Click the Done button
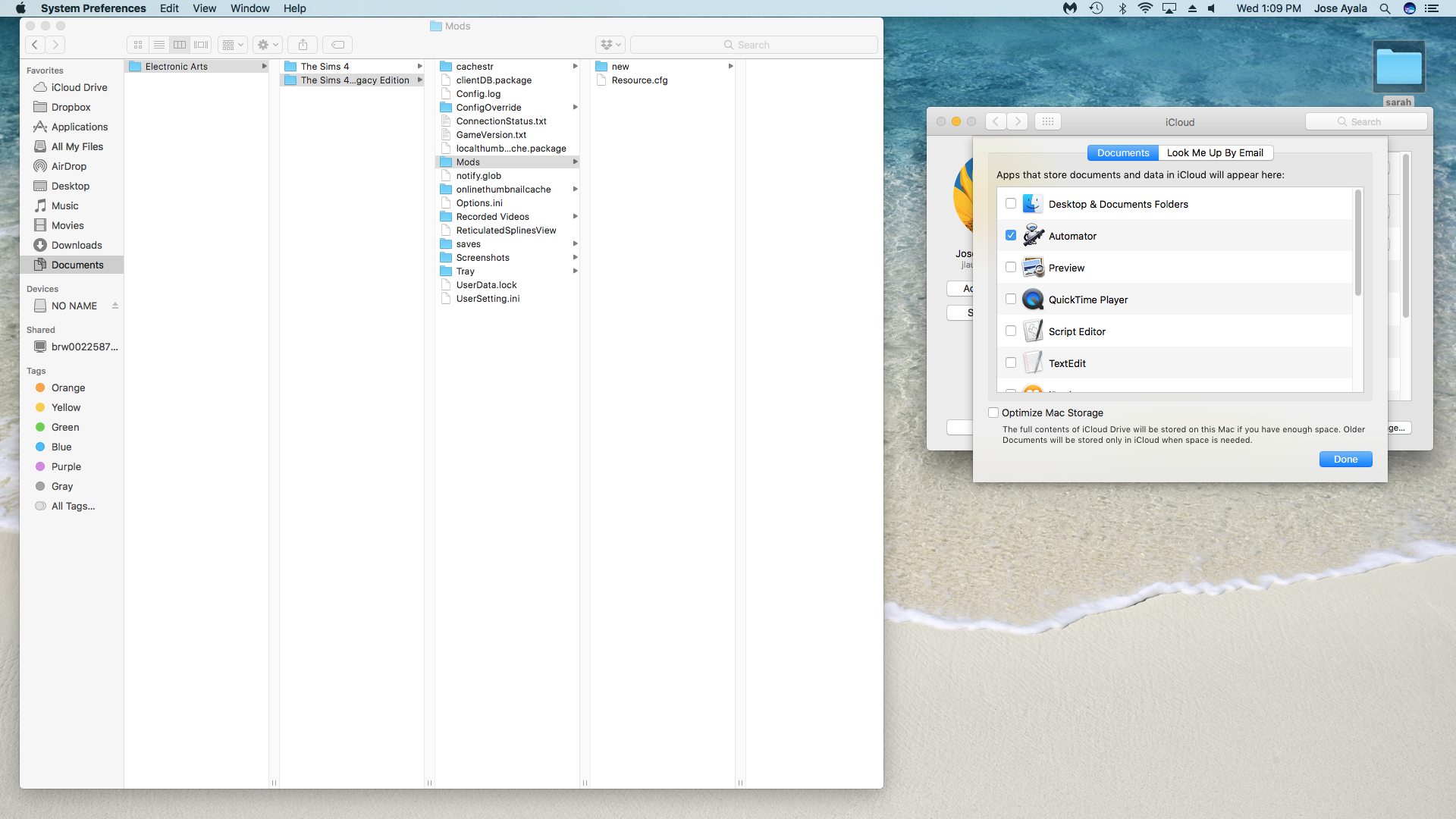Viewport: 1456px width, 819px height. [x=1345, y=459]
